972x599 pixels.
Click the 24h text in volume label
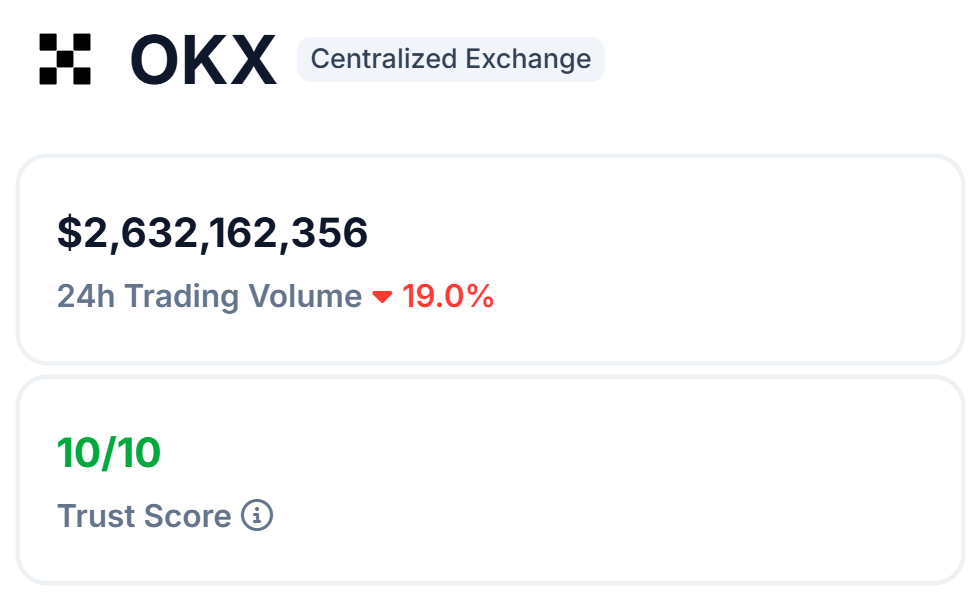click(86, 296)
